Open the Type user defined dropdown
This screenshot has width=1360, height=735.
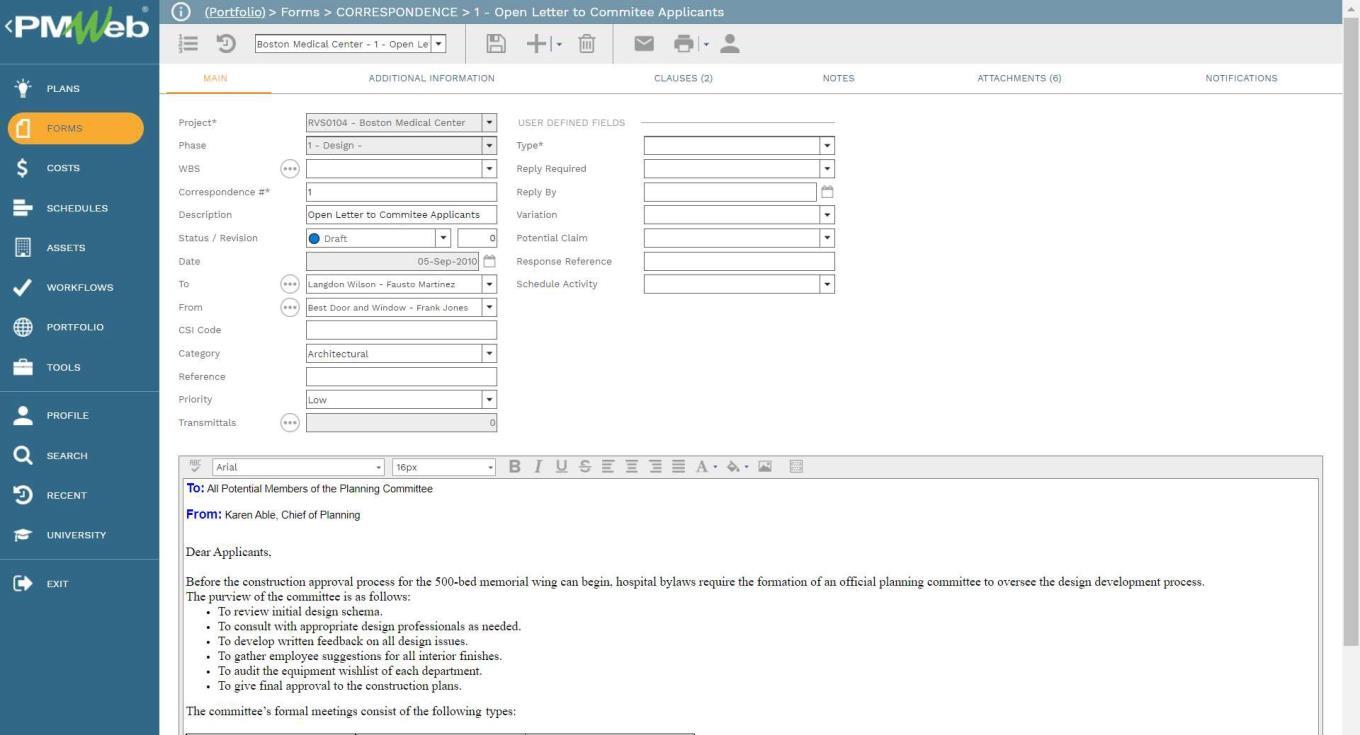827,146
